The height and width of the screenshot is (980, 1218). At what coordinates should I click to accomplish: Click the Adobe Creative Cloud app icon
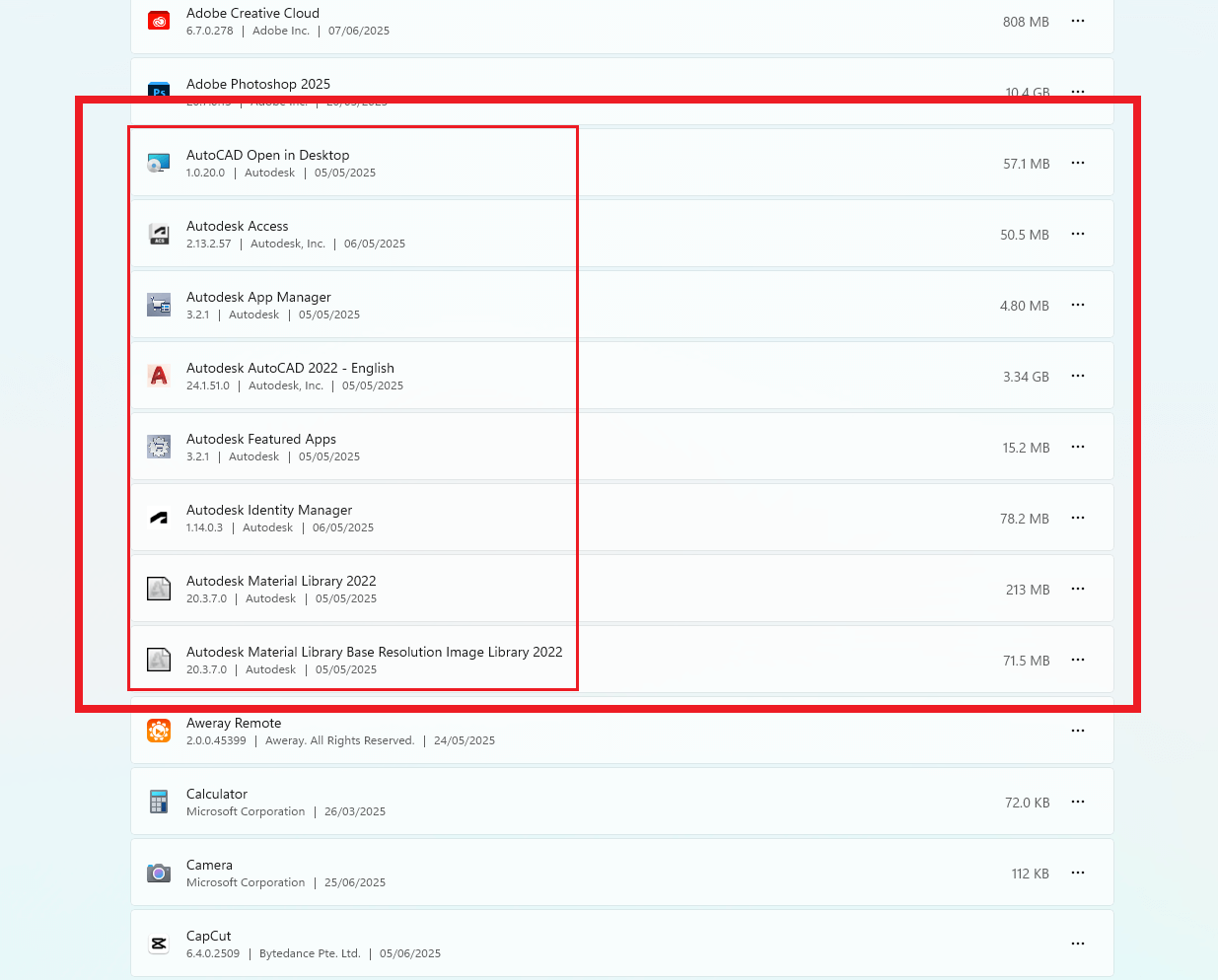[159, 21]
